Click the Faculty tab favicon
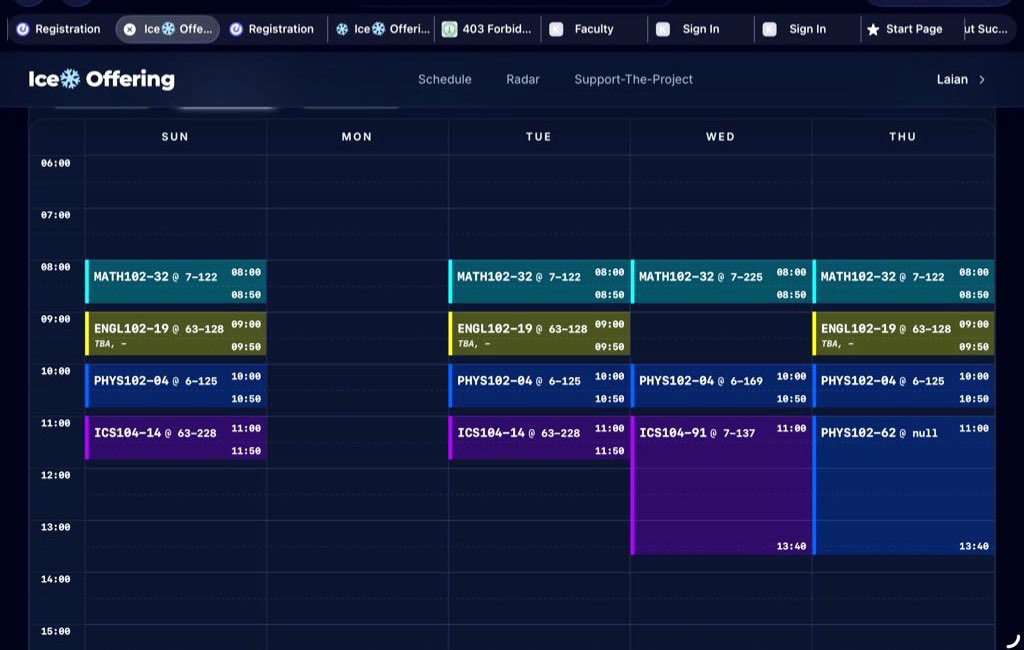Viewport: 1024px width, 650px height. 556,29
